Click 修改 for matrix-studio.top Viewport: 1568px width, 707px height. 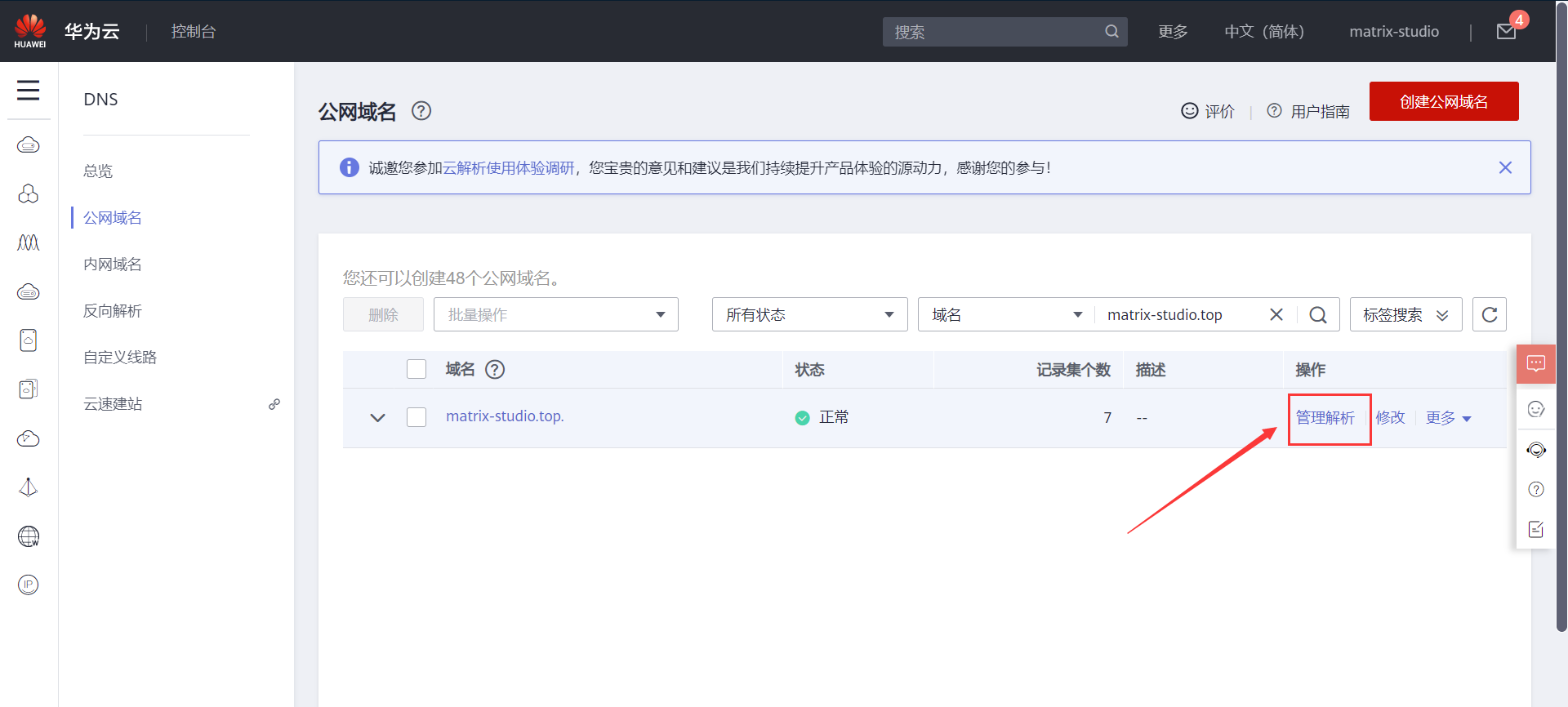pyautogui.click(x=1390, y=418)
